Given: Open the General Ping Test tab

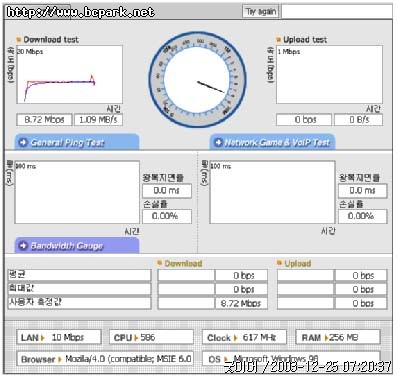Looking at the screenshot, I should point(76,142).
